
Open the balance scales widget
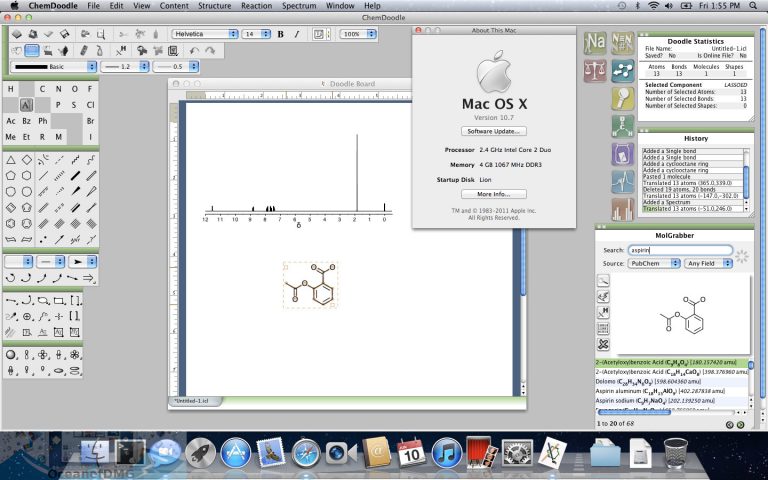pyautogui.click(x=595, y=71)
